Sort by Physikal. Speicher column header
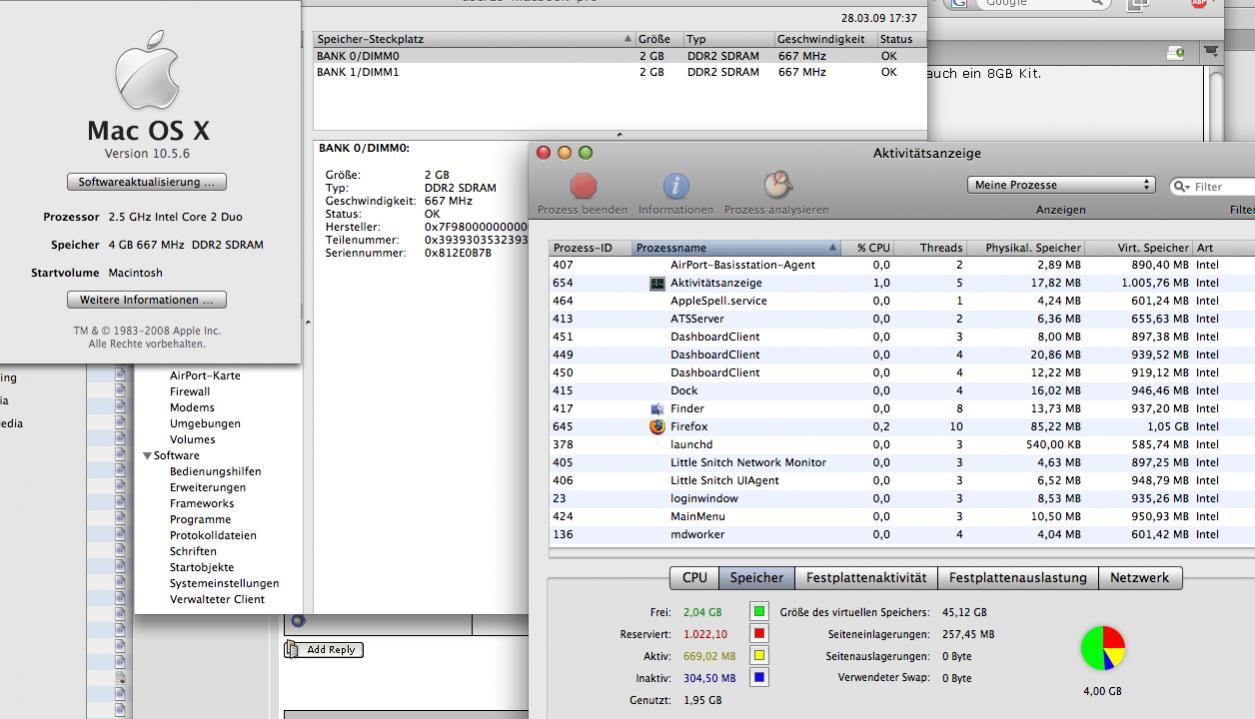 pyautogui.click(x=1028, y=248)
